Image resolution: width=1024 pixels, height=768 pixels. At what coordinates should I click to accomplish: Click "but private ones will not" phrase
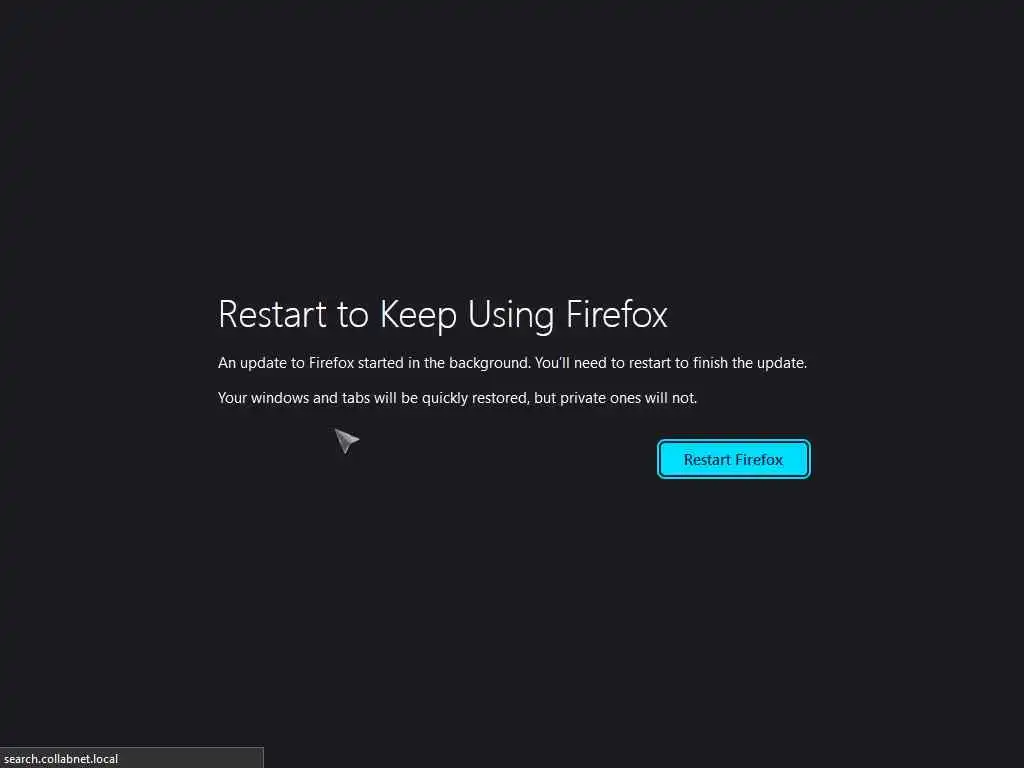click(615, 398)
